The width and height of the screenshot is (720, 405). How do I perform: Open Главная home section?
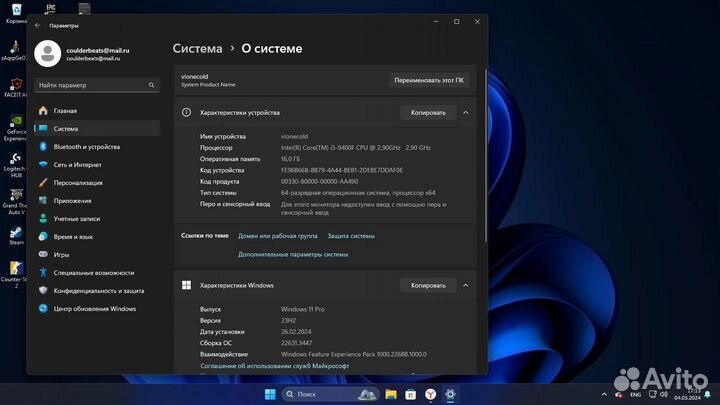tap(97, 111)
